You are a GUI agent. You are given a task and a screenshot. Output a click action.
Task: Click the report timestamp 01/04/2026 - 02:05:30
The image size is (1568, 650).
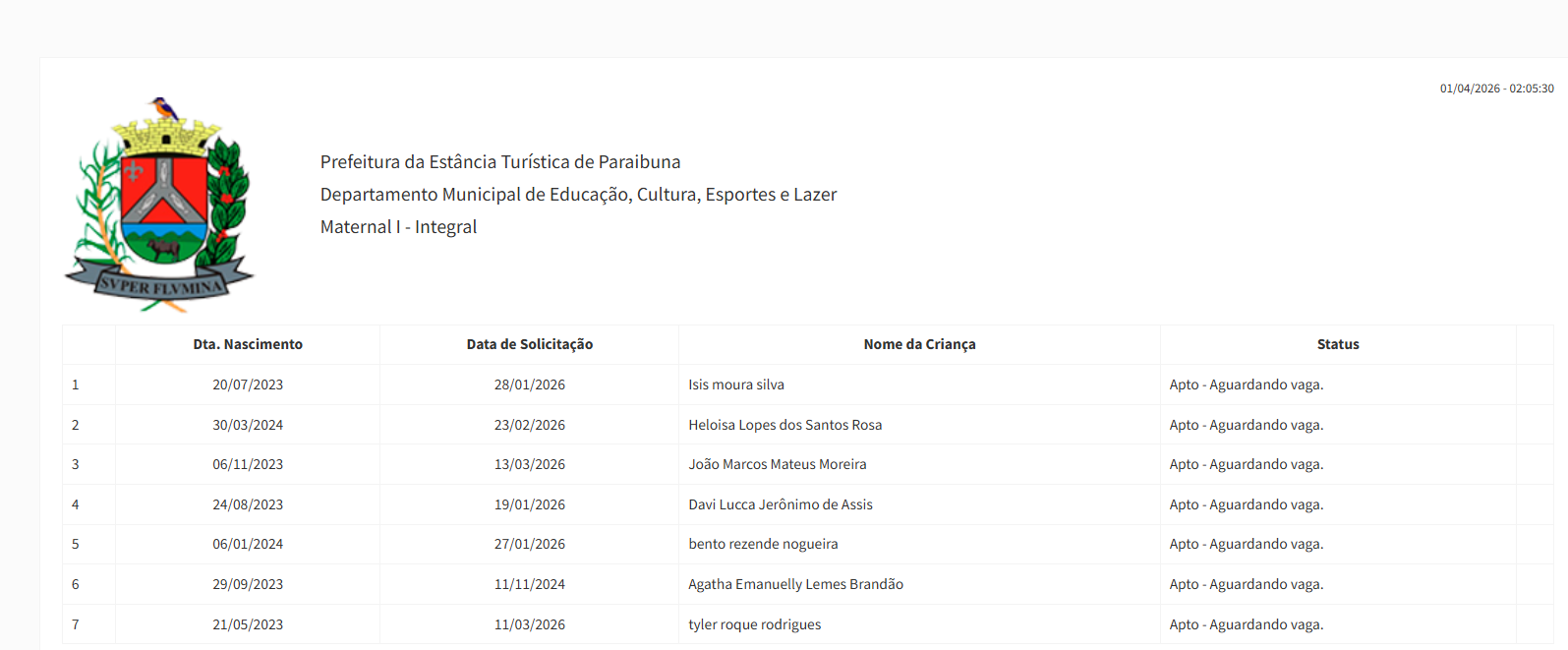pyautogui.click(x=1496, y=89)
